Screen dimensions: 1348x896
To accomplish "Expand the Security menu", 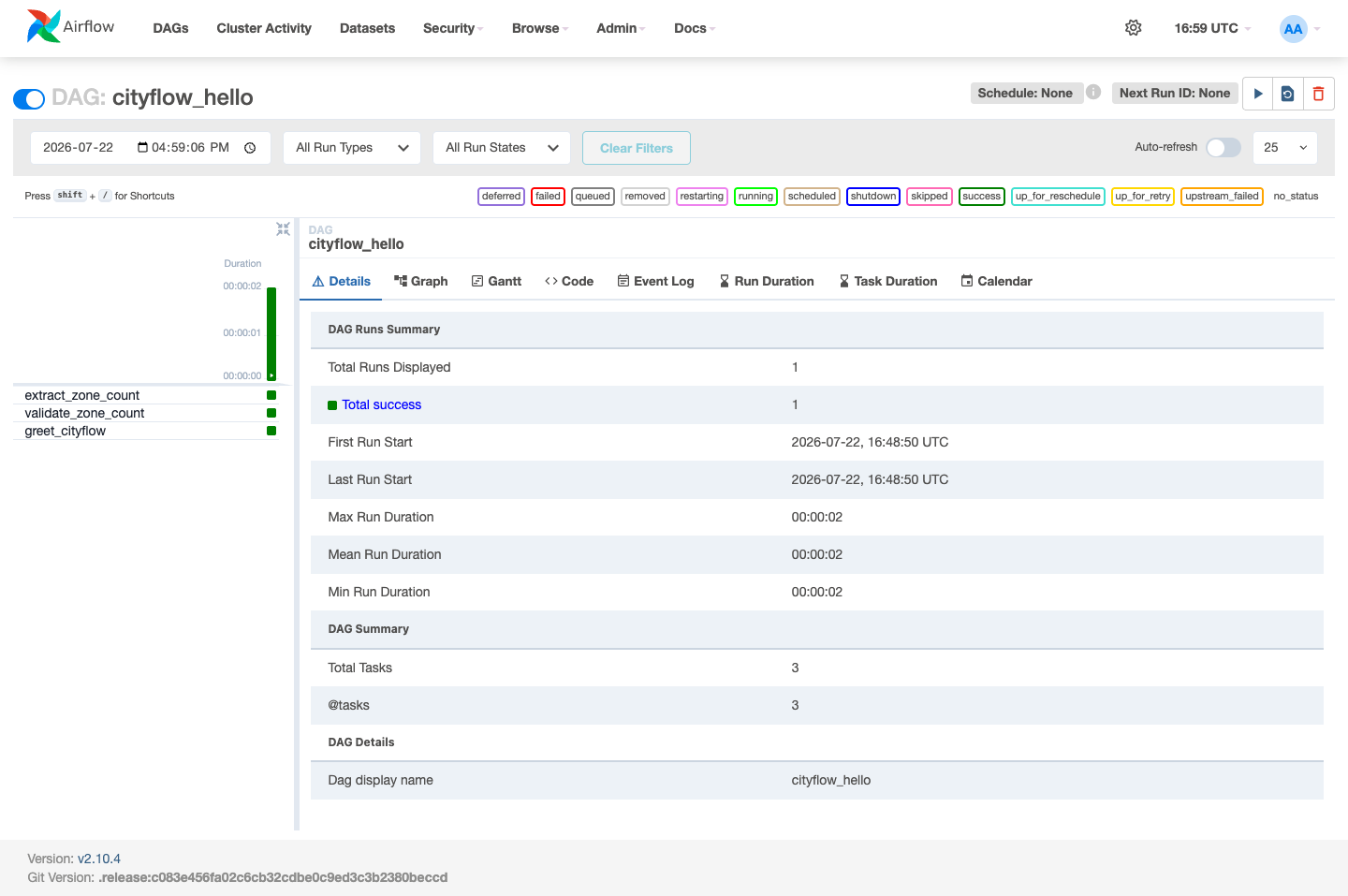I will click(x=453, y=28).
